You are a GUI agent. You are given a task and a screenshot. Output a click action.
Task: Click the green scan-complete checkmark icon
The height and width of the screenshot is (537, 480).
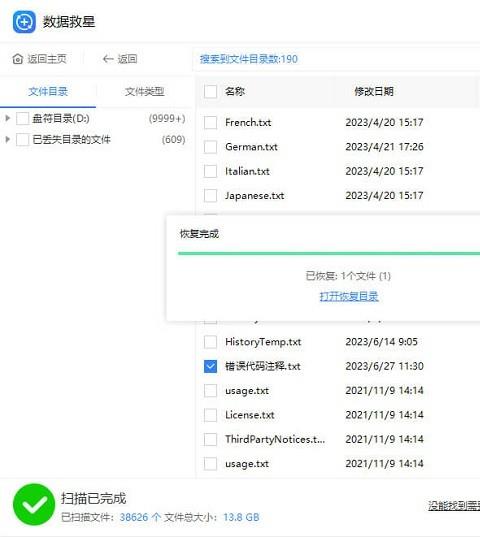coord(34,504)
